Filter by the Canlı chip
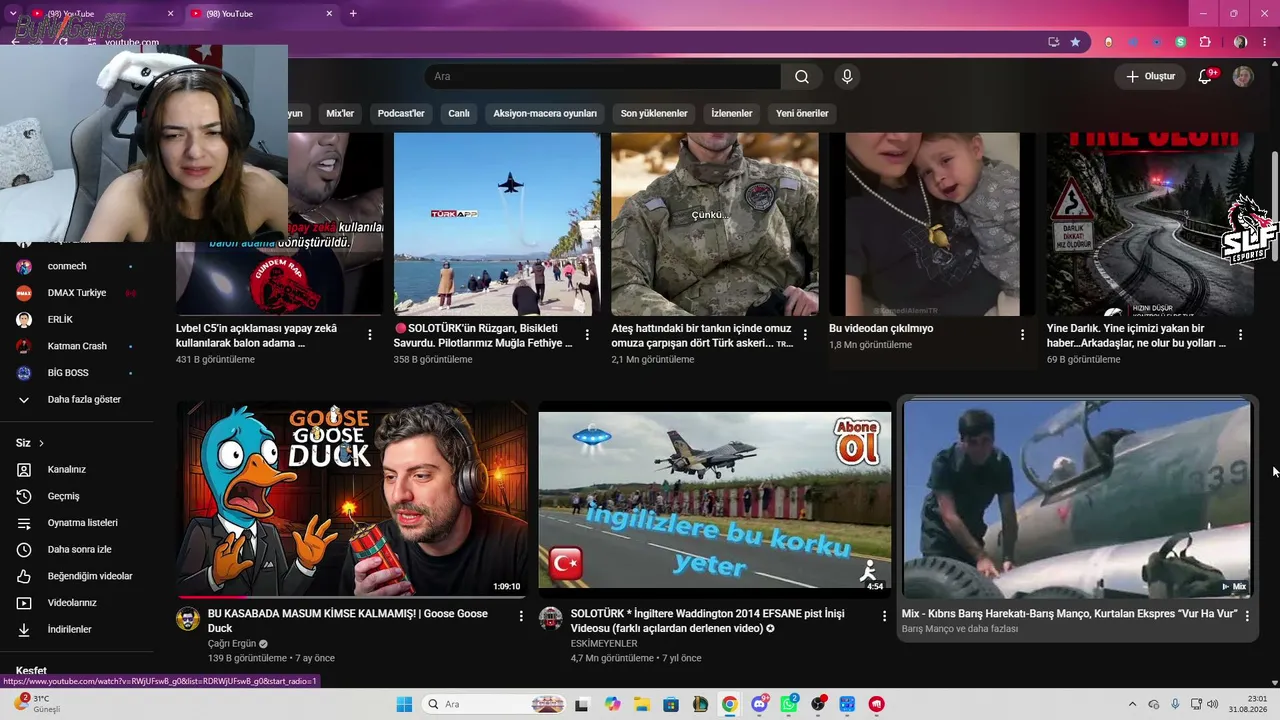This screenshot has height=720, width=1280. coord(459,113)
